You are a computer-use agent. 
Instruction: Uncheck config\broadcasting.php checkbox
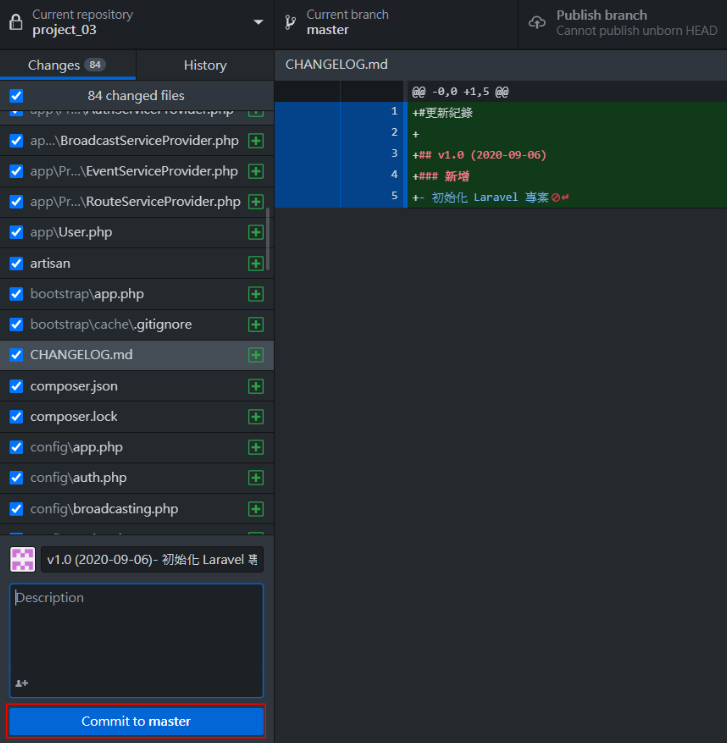[17, 509]
